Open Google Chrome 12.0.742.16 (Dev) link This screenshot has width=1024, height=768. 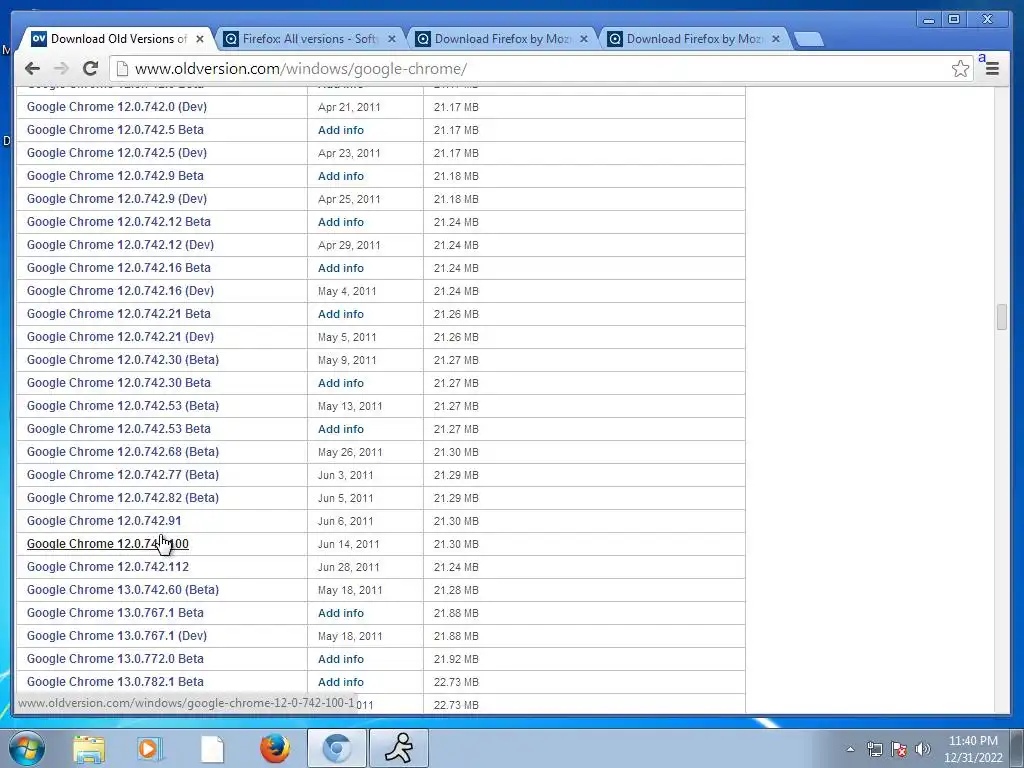click(x=120, y=291)
